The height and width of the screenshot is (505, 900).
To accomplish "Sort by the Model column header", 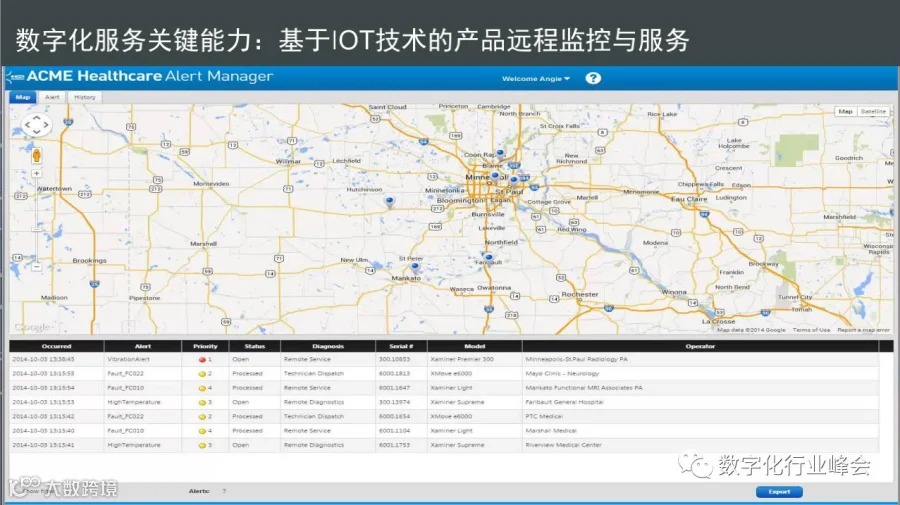I will coord(475,346).
